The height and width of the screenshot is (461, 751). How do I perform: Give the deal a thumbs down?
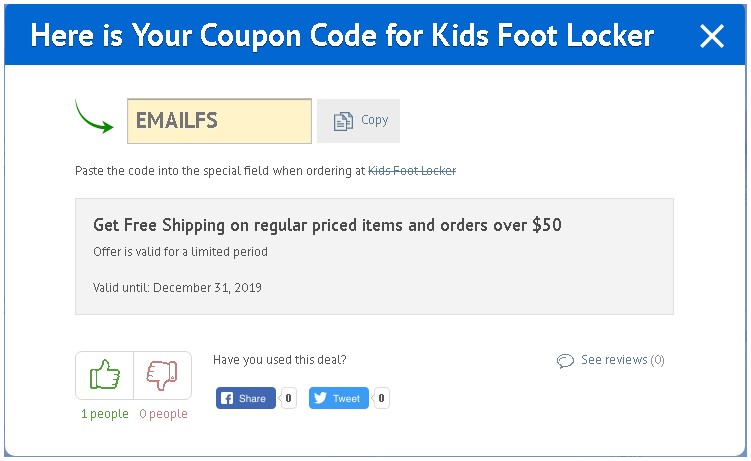[x=162, y=376]
